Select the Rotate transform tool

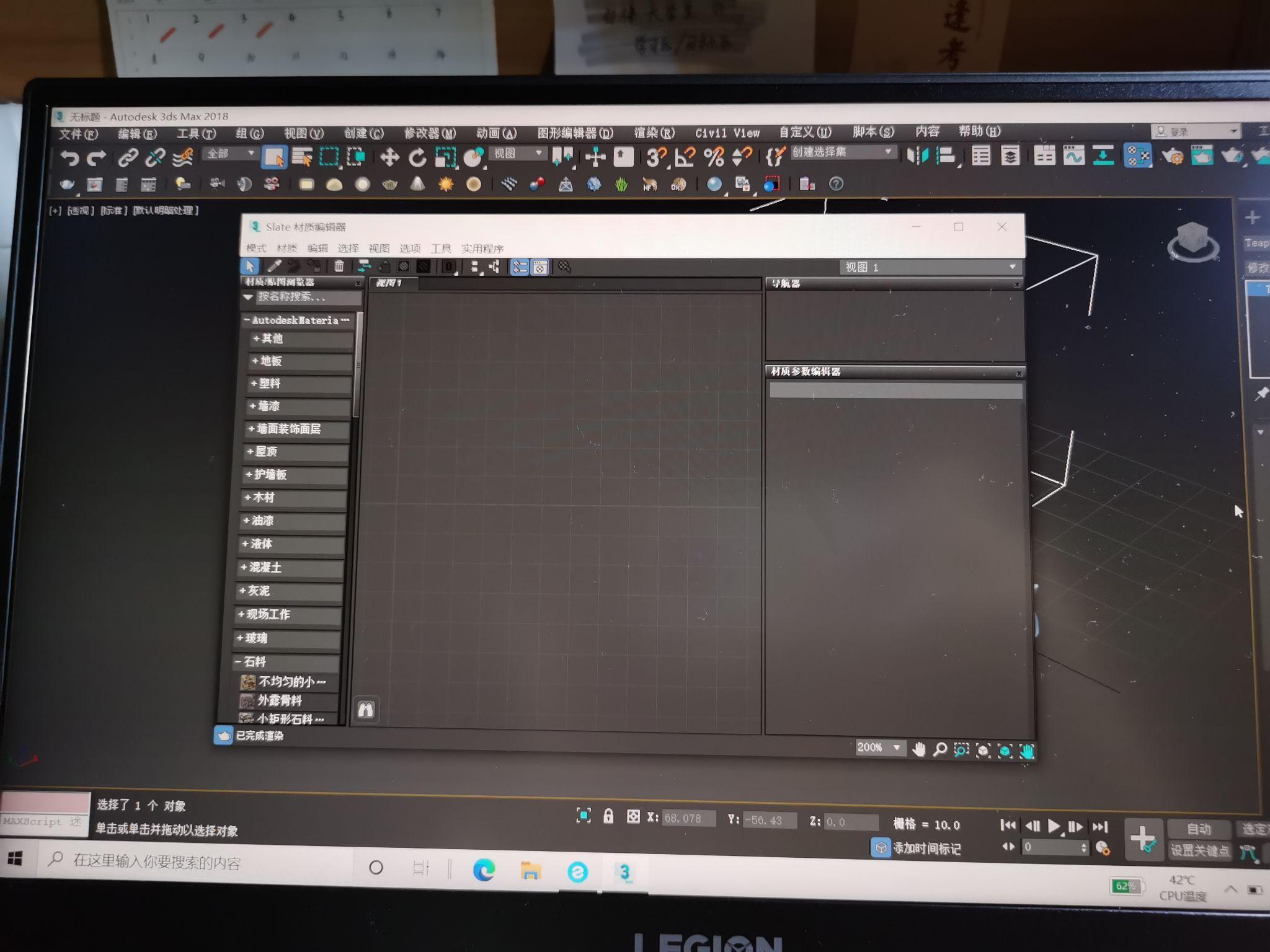(x=417, y=157)
